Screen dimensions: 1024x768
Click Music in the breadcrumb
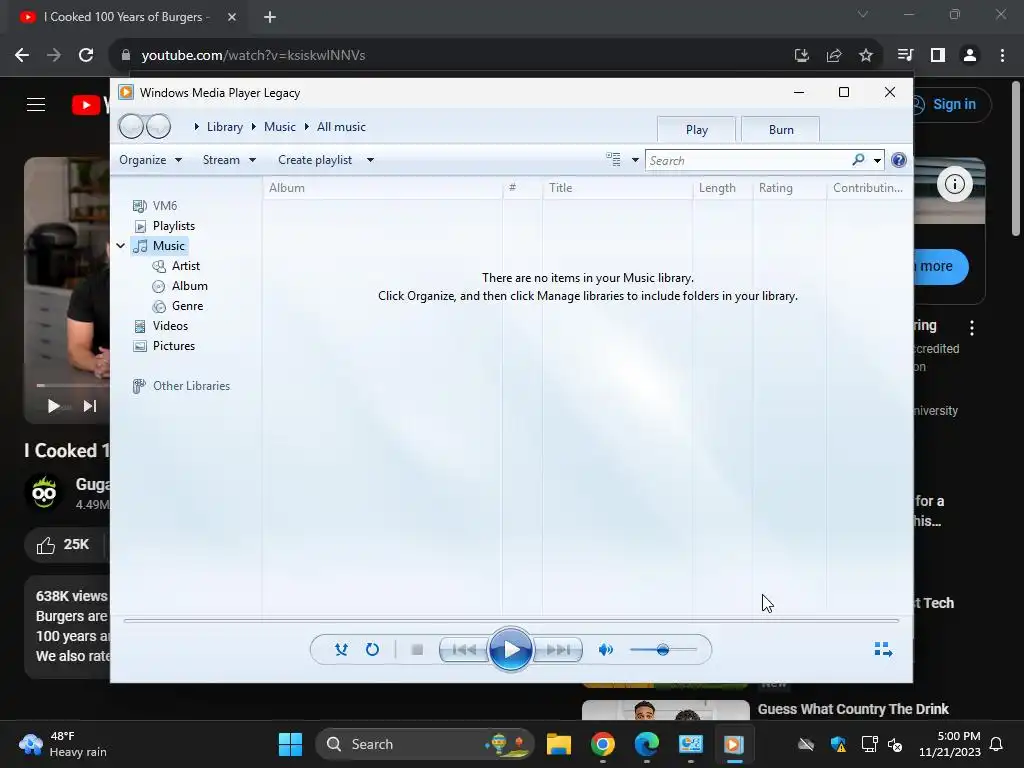tap(280, 127)
